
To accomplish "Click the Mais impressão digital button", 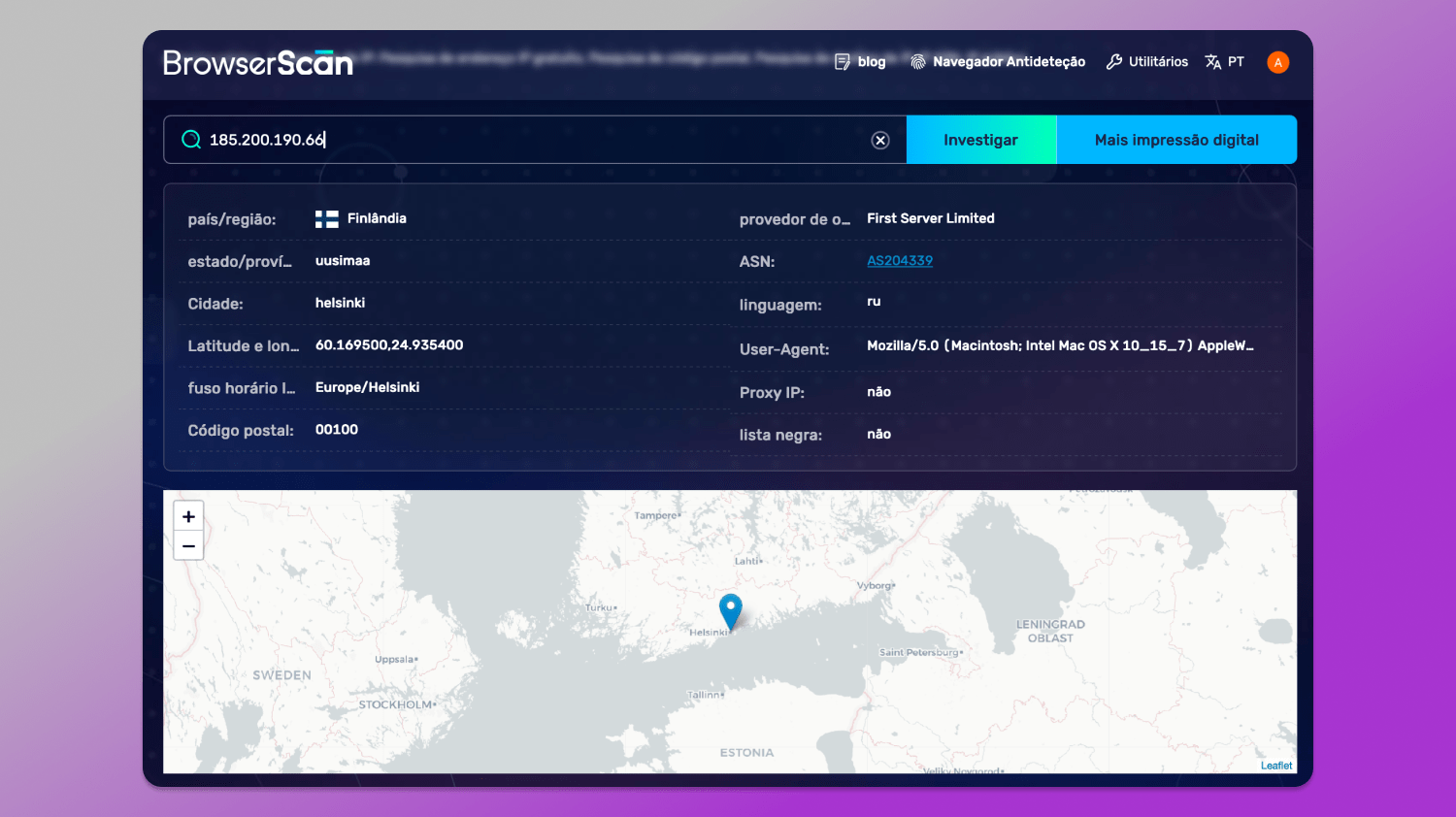I will pos(1176,139).
